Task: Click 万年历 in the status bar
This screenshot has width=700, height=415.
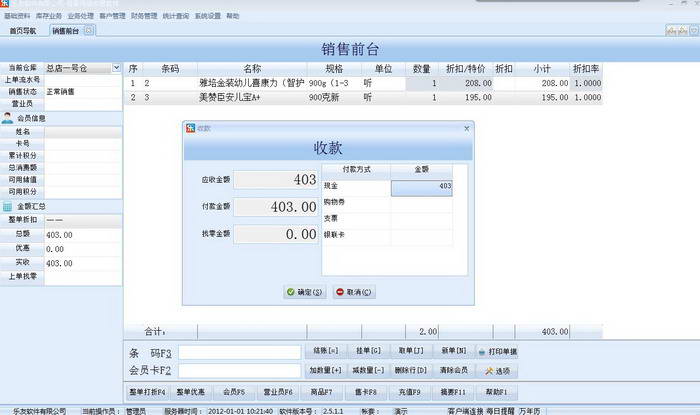Action: [x=529, y=411]
